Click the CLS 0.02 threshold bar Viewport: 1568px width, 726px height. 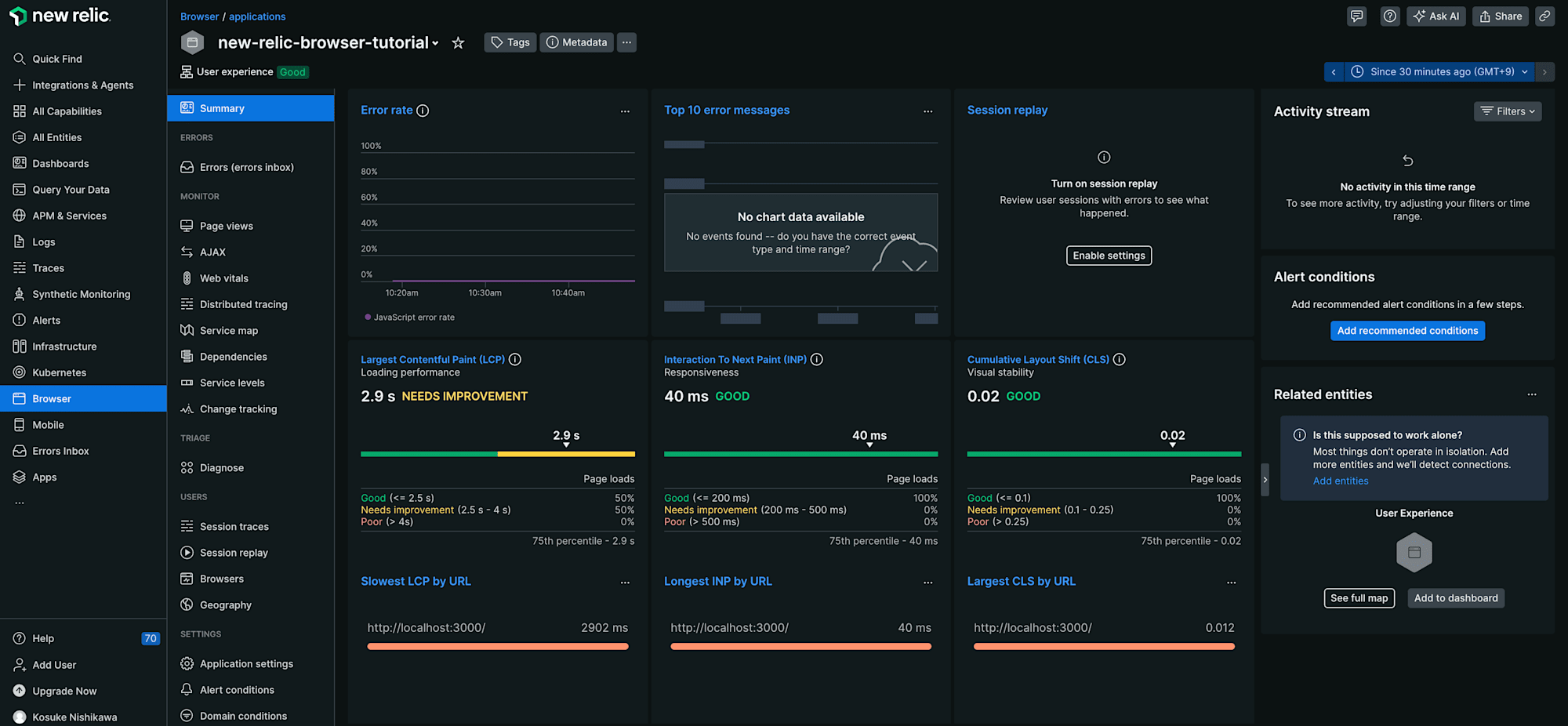pyautogui.click(x=1104, y=454)
